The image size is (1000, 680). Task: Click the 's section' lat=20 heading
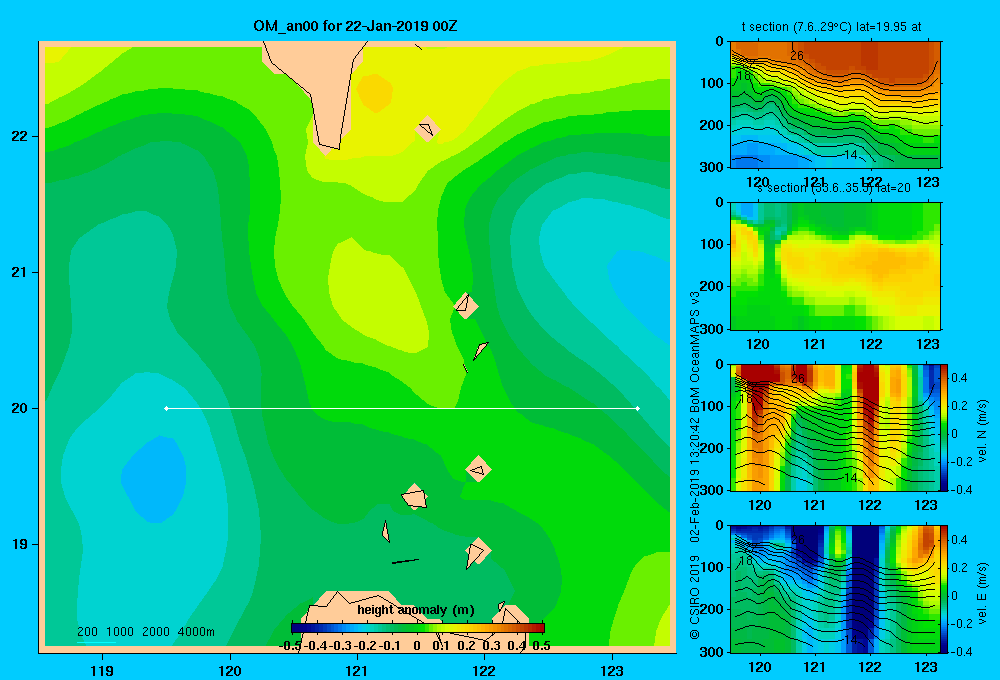833,188
